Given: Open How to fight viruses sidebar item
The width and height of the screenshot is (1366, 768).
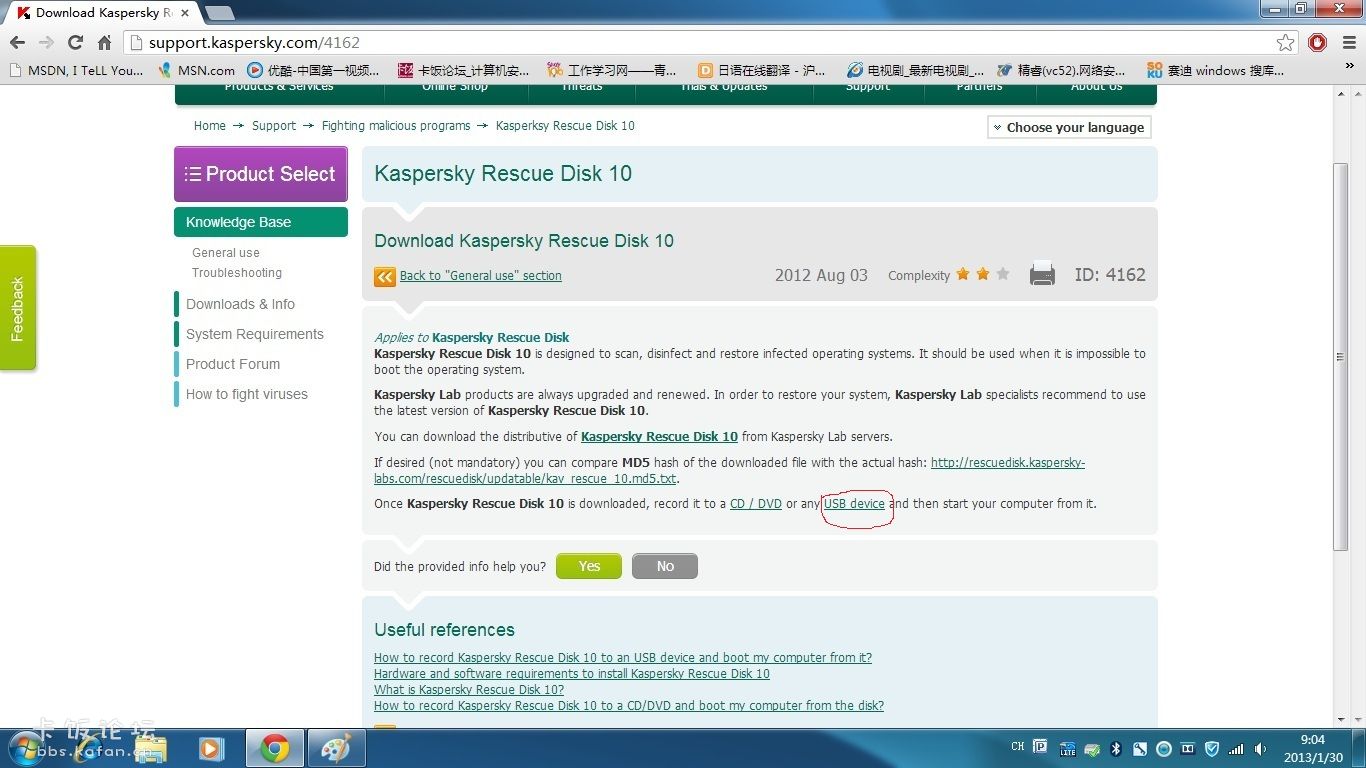Looking at the screenshot, I should (247, 394).
